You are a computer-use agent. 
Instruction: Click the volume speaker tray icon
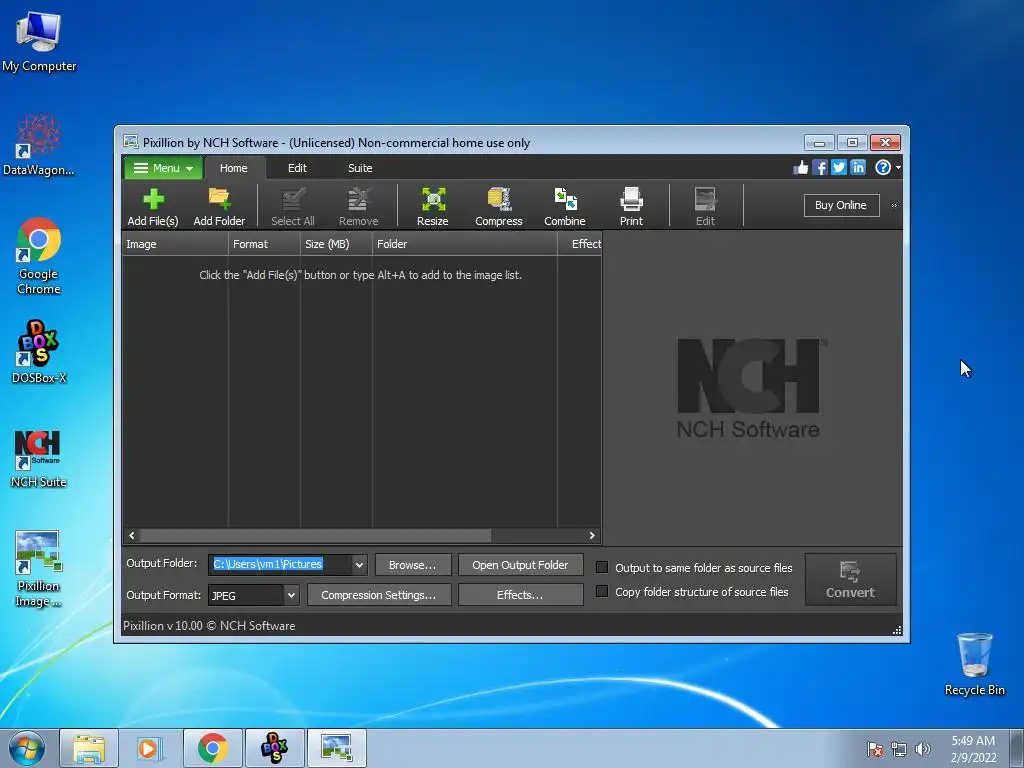point(922,750)
